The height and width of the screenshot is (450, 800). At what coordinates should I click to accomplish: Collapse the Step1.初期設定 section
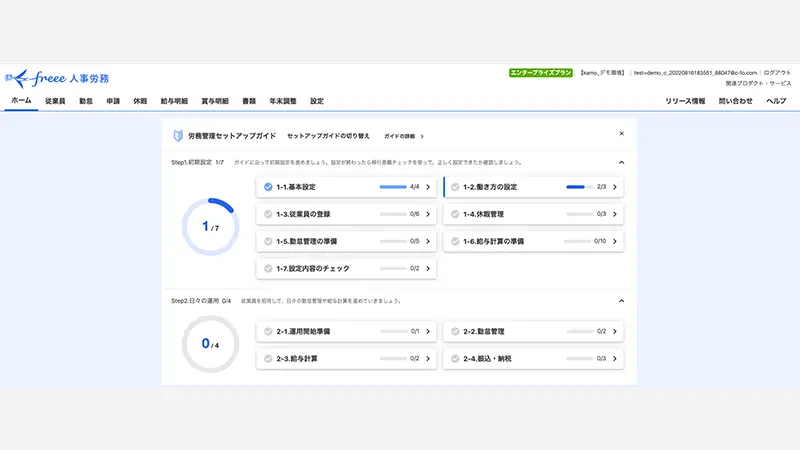(x=621, y=162)
